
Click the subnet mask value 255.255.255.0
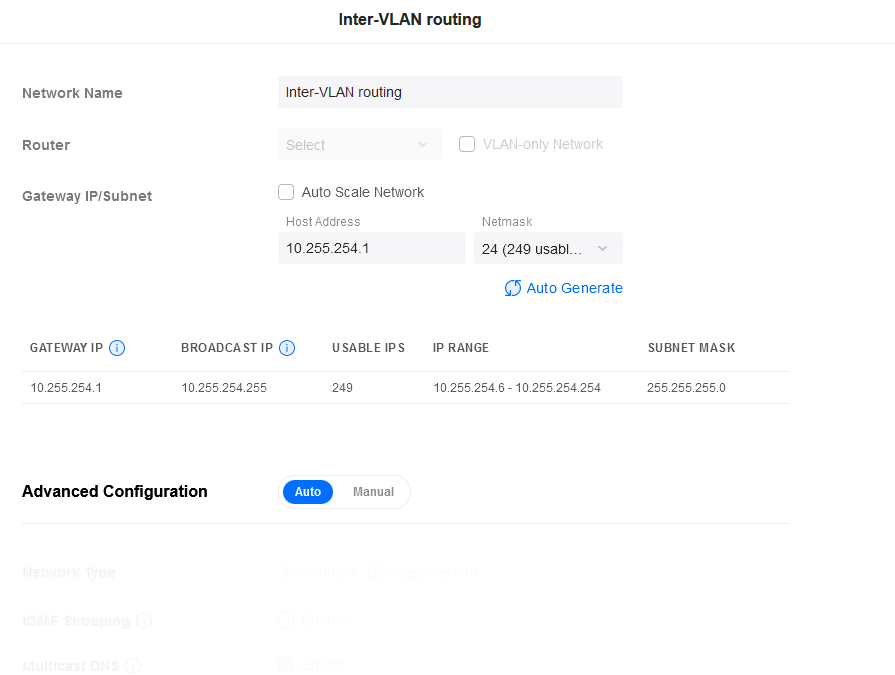coord(686,387)
